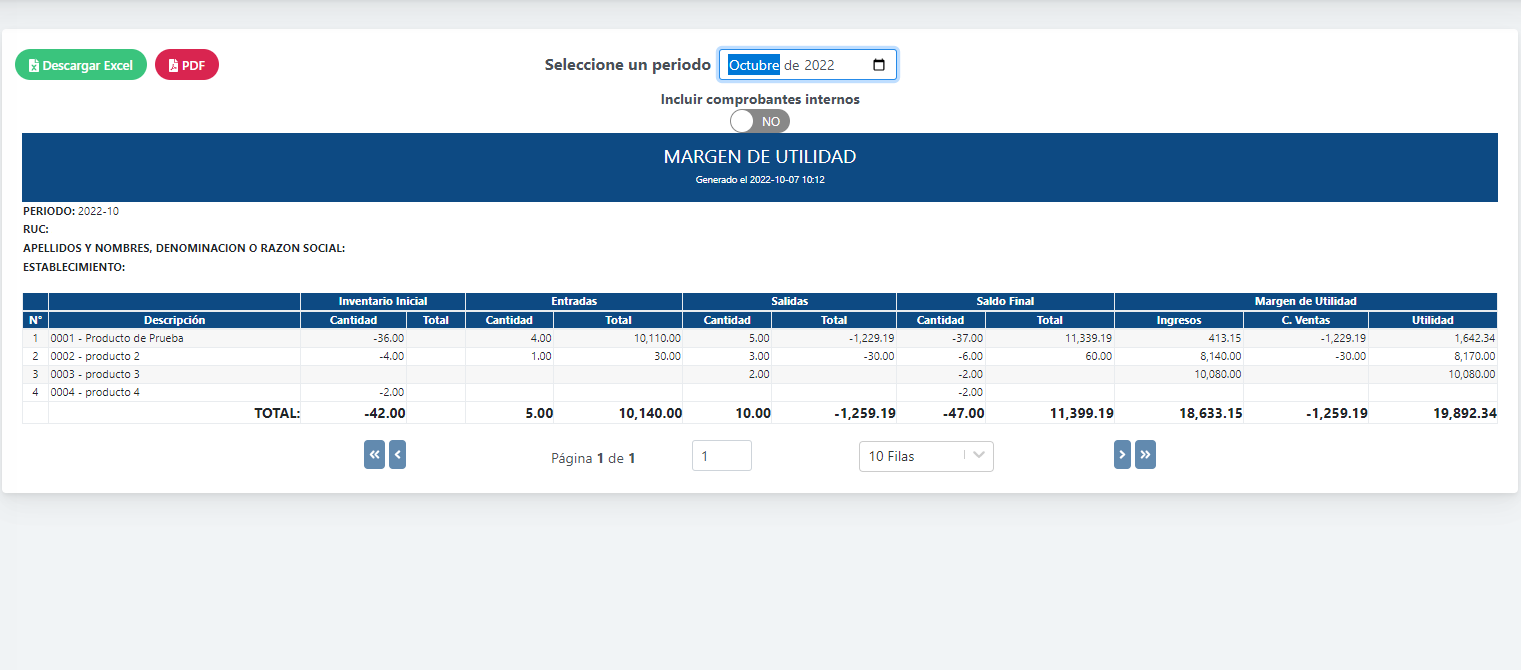Click the Utilidad column header
The image size is (1521, 670).
pos(1432,320)
